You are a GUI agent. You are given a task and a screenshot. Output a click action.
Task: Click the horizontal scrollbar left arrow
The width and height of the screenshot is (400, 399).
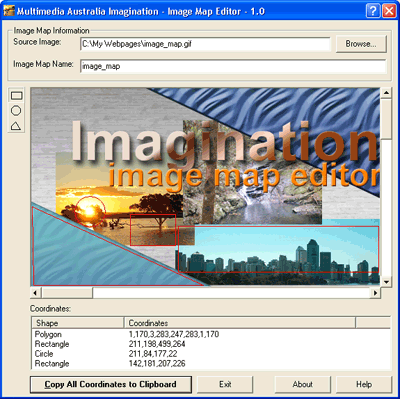tap(35, 293)
